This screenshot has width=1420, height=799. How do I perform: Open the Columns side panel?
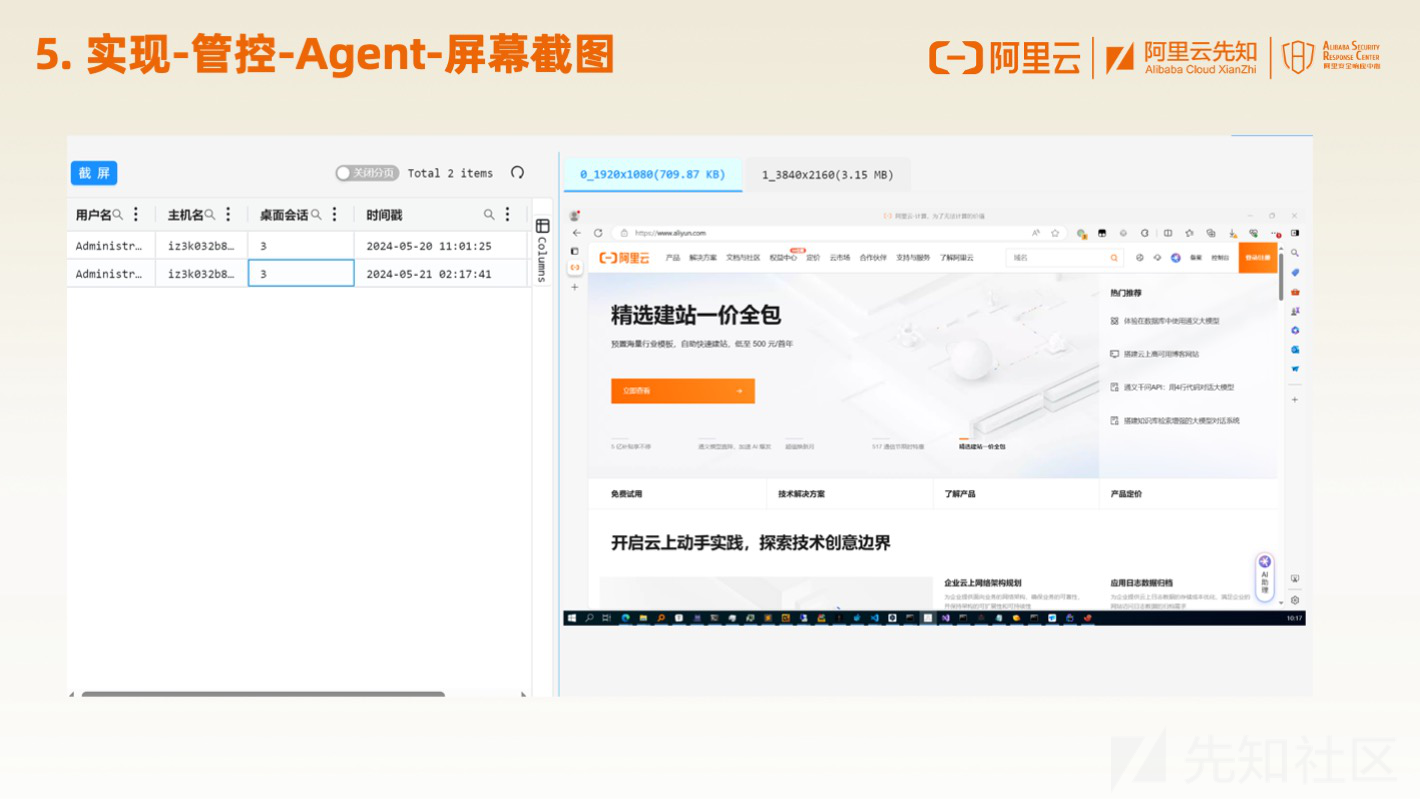point(542,250)
